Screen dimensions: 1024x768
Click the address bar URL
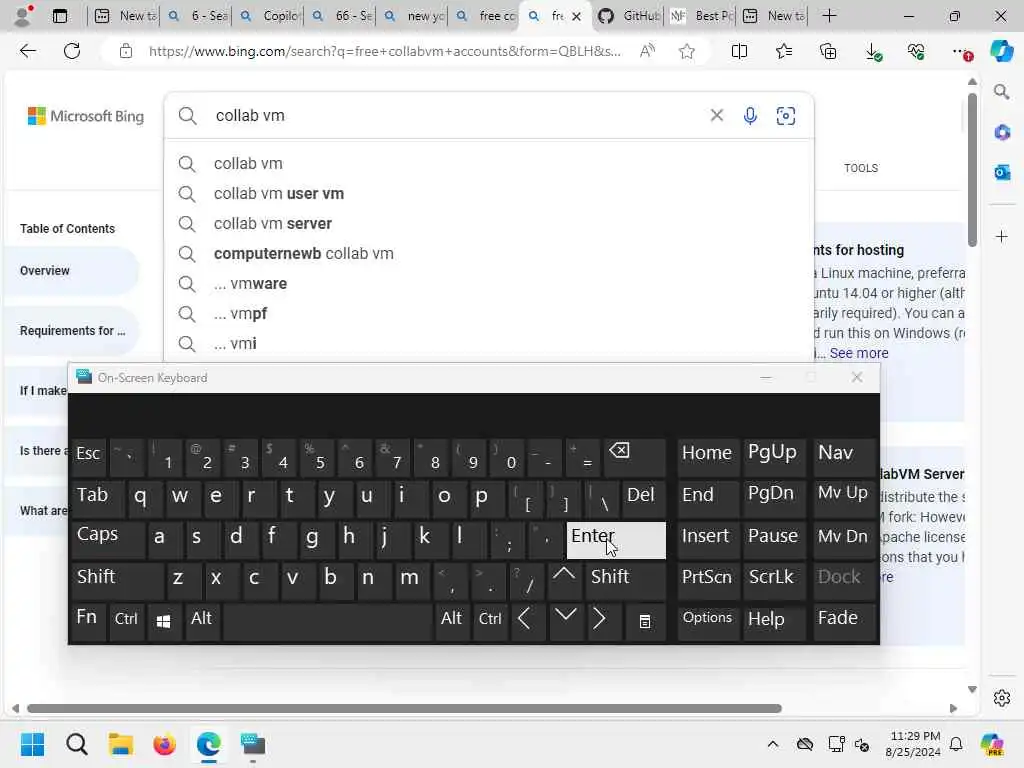pyautogui.click(x=384, y=51)
